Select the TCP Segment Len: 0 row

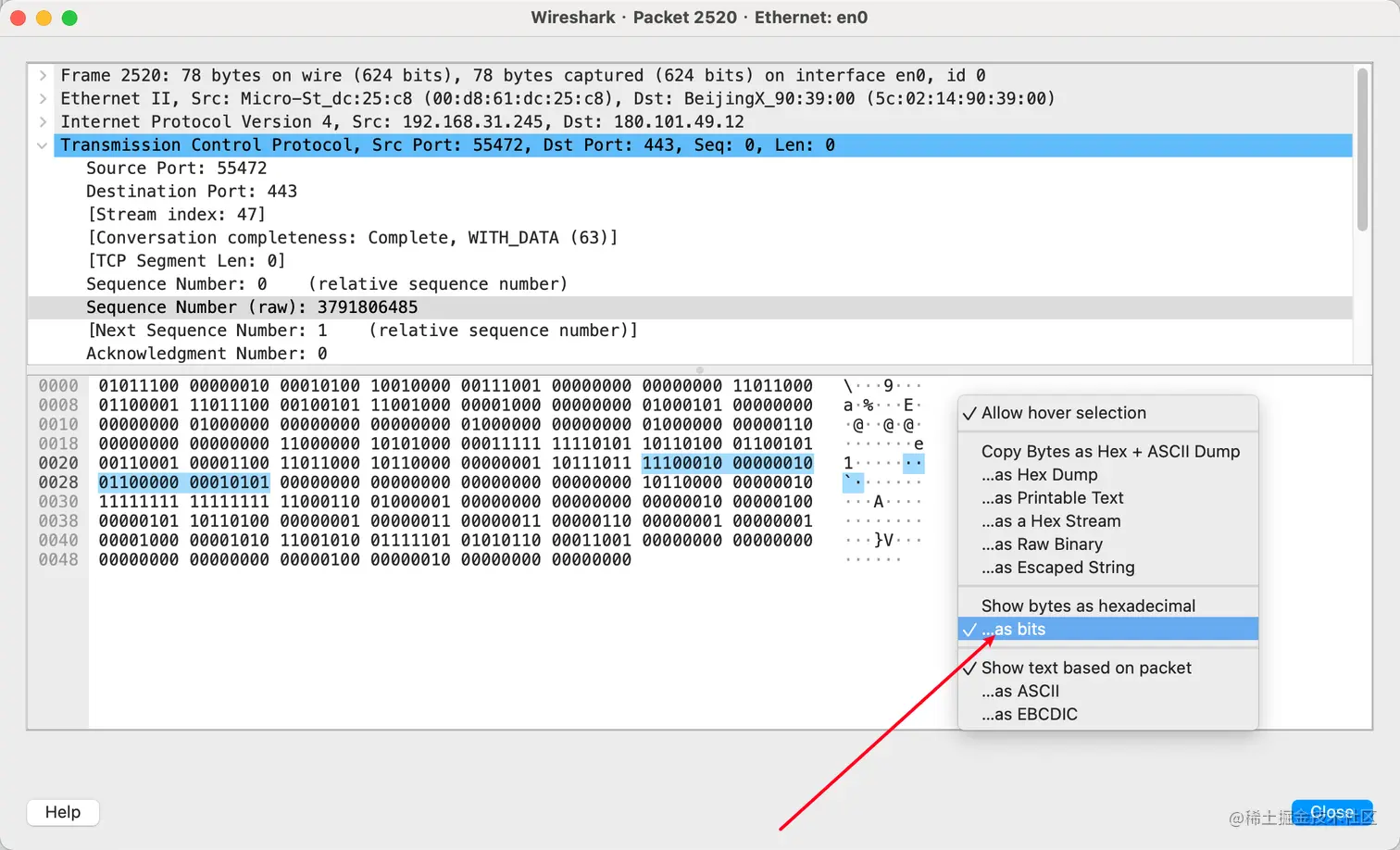pos(690,261)
